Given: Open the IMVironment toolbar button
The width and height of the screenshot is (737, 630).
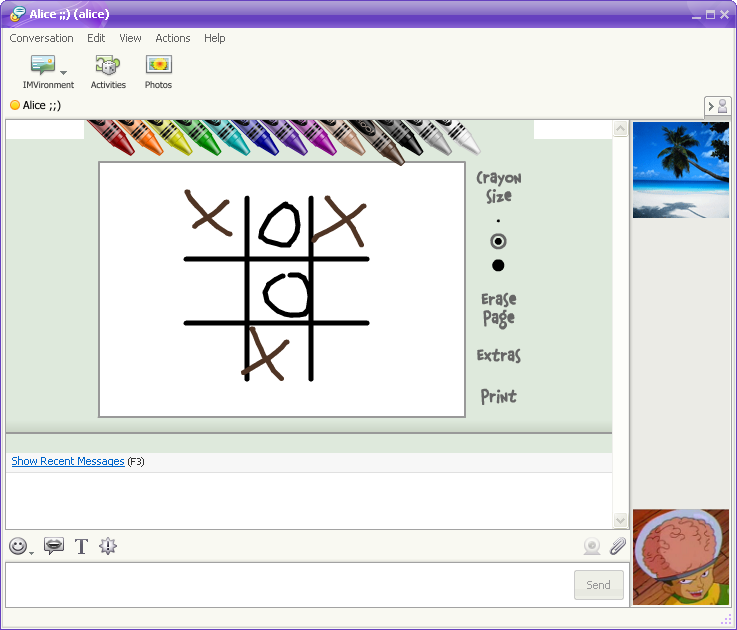Looking at the screenshot, I should point(43,72).
